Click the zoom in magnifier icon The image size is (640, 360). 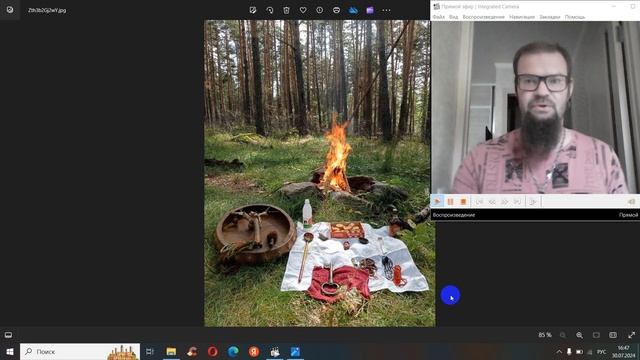(x=580, y=335)
